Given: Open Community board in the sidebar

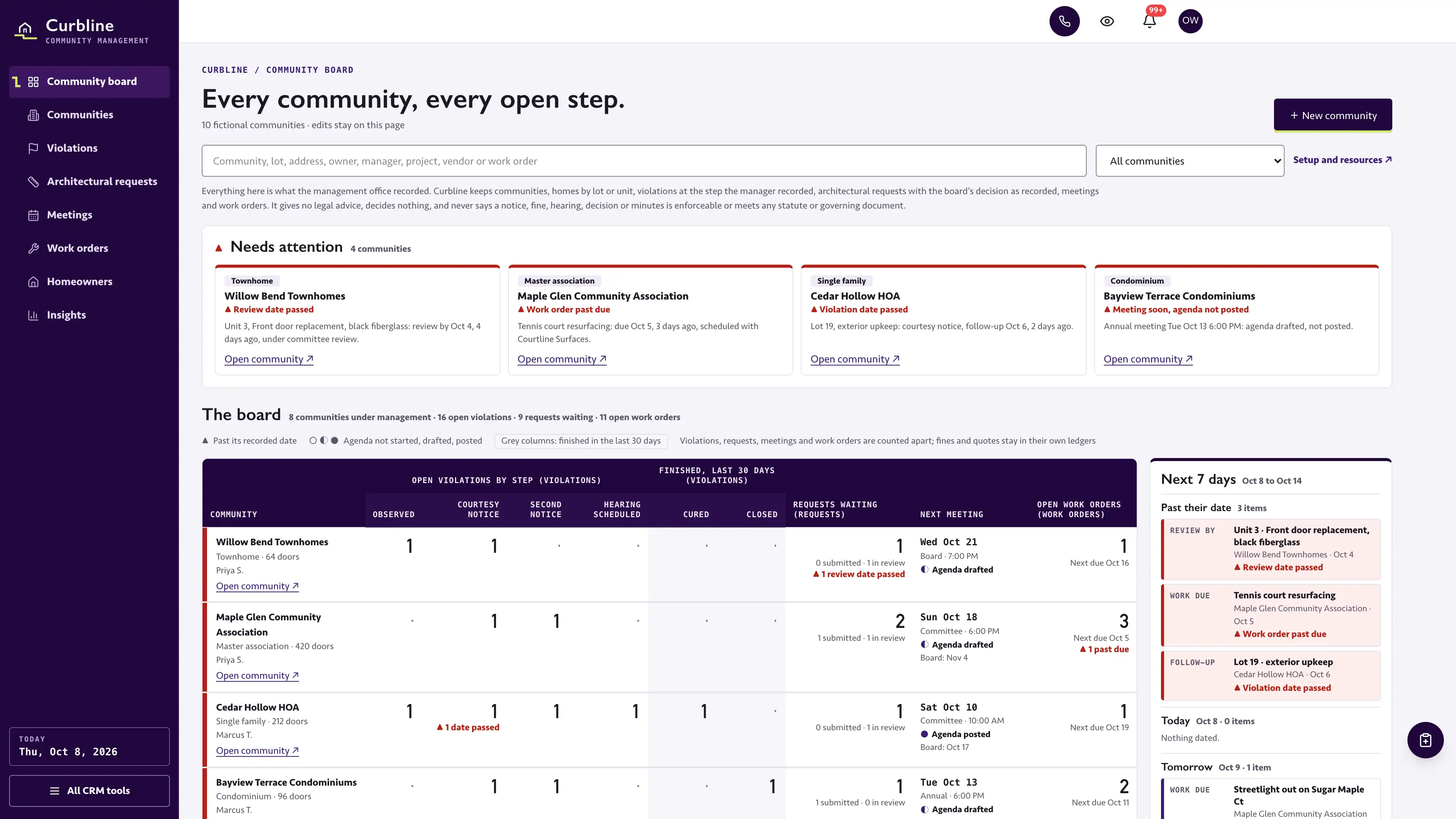Looking at the screenshot, I should pyautogui.click(x=90, y=82).
